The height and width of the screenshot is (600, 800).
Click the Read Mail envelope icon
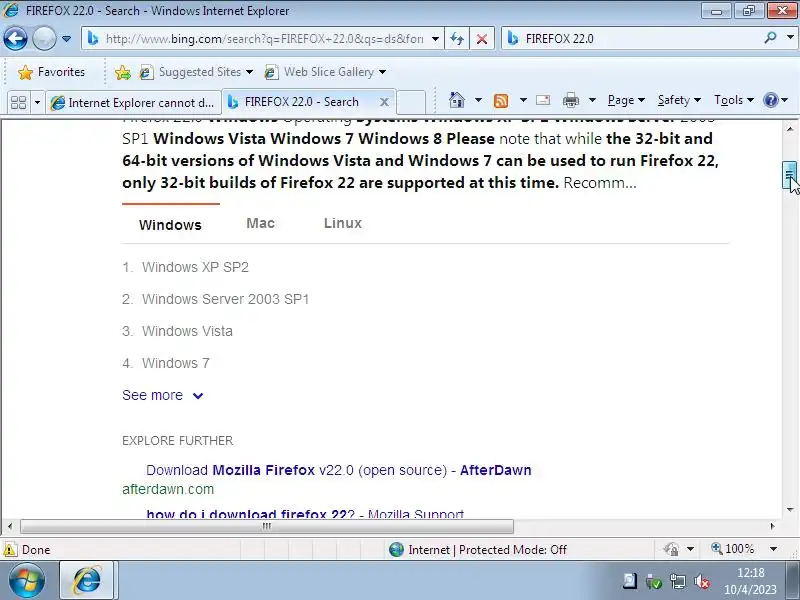(543, 100)
